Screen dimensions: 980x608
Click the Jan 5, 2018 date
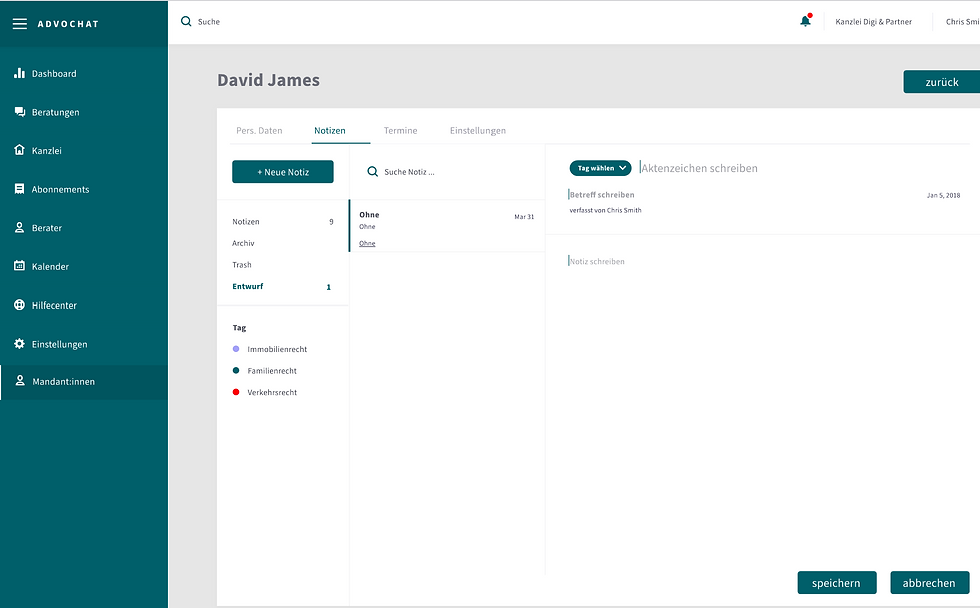943,196
